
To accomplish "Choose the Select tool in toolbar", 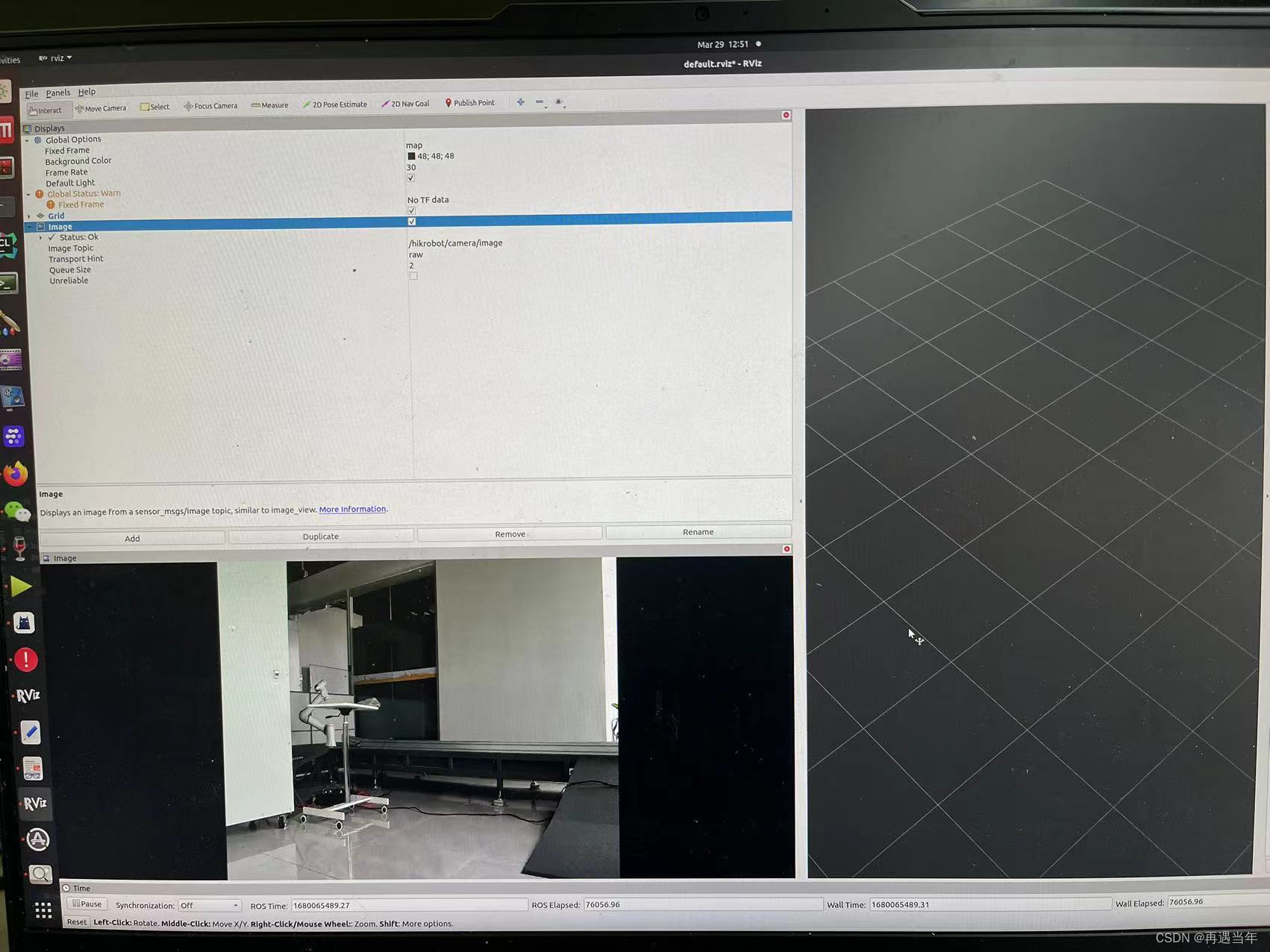I will (155, 107).
